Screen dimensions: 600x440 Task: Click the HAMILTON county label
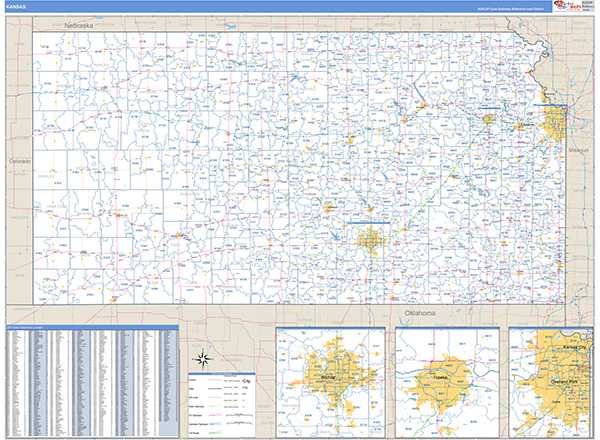tap(56, 206)
